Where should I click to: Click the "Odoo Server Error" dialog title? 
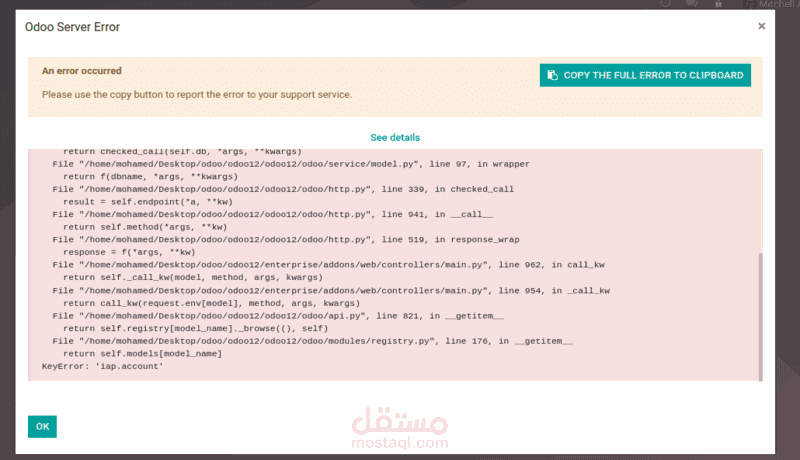(x=72, y=27)
